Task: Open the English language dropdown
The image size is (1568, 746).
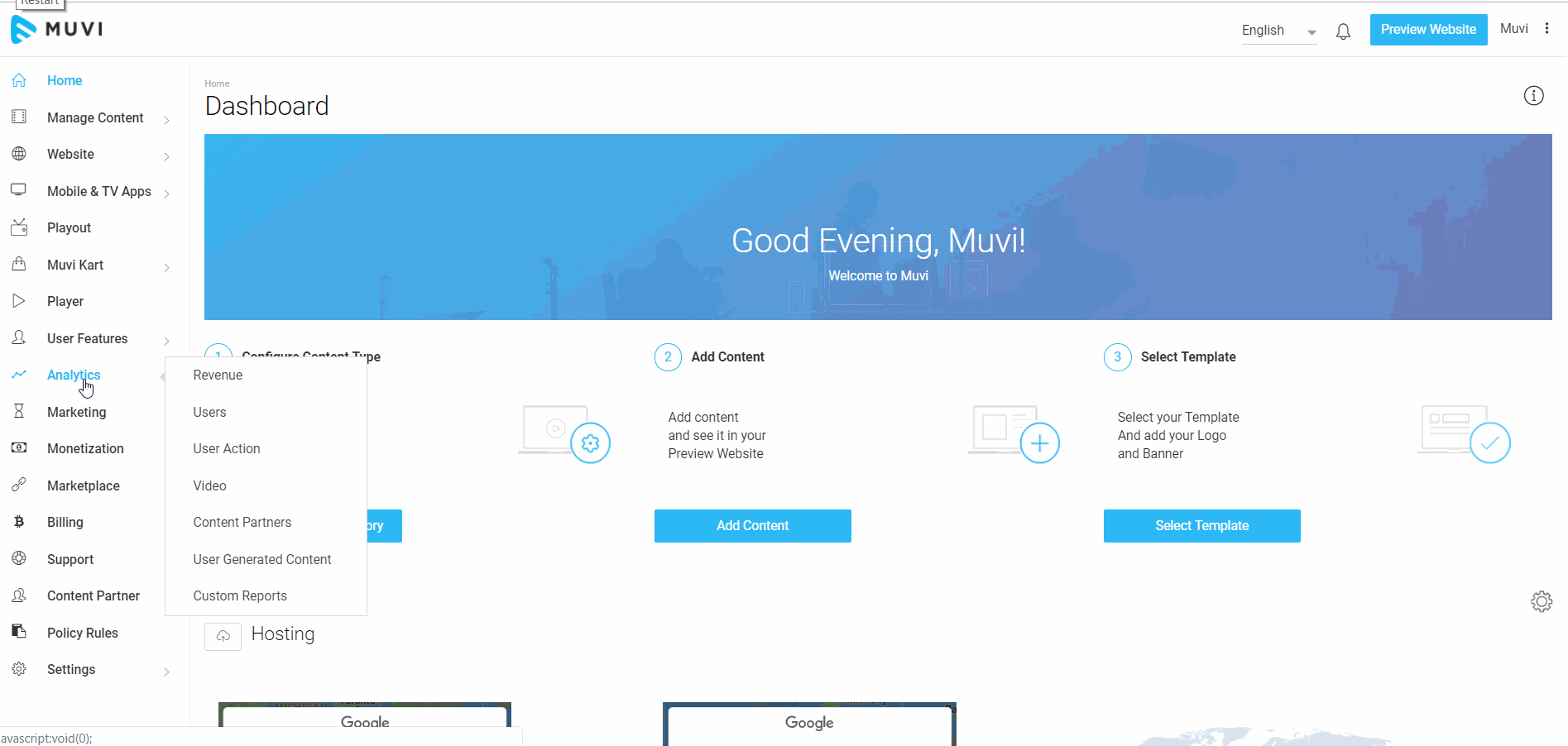Action: coord(1278,31)
